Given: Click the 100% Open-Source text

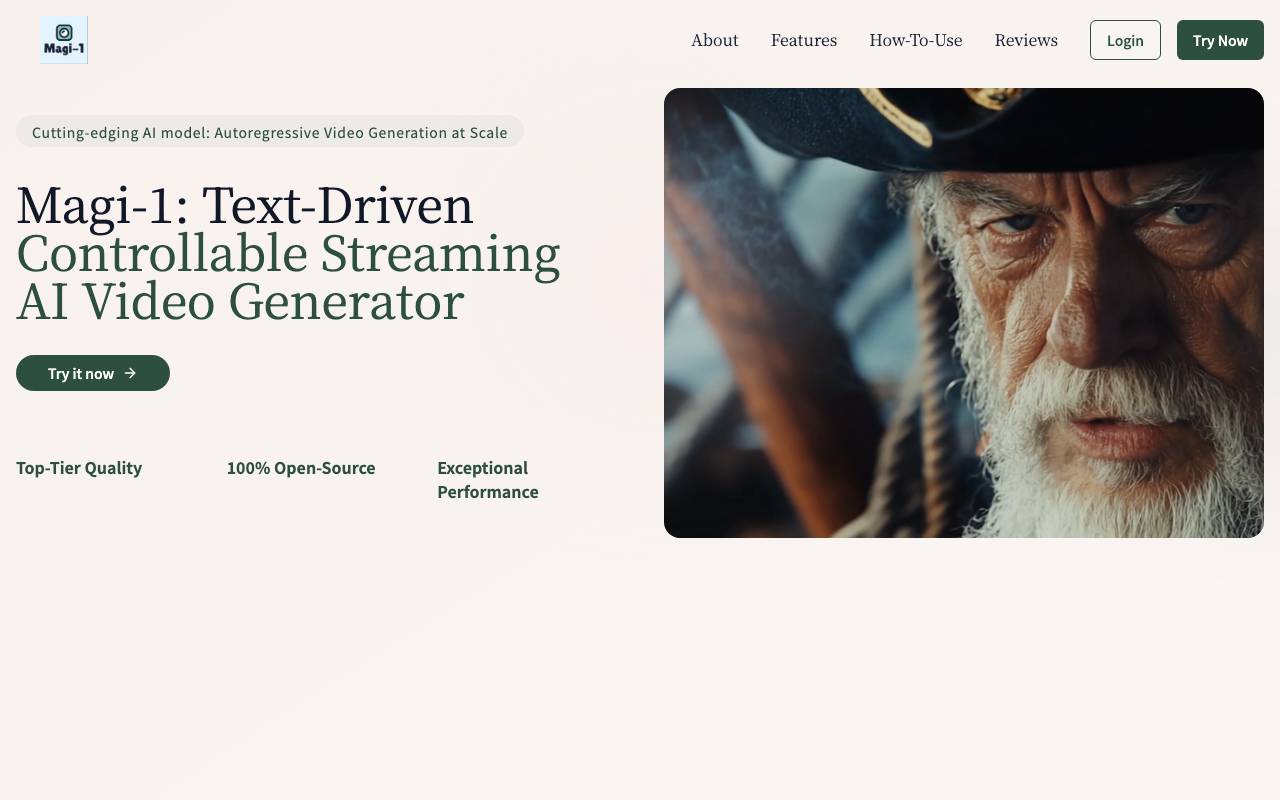Looking at the screenshot, I should [301, 468].
